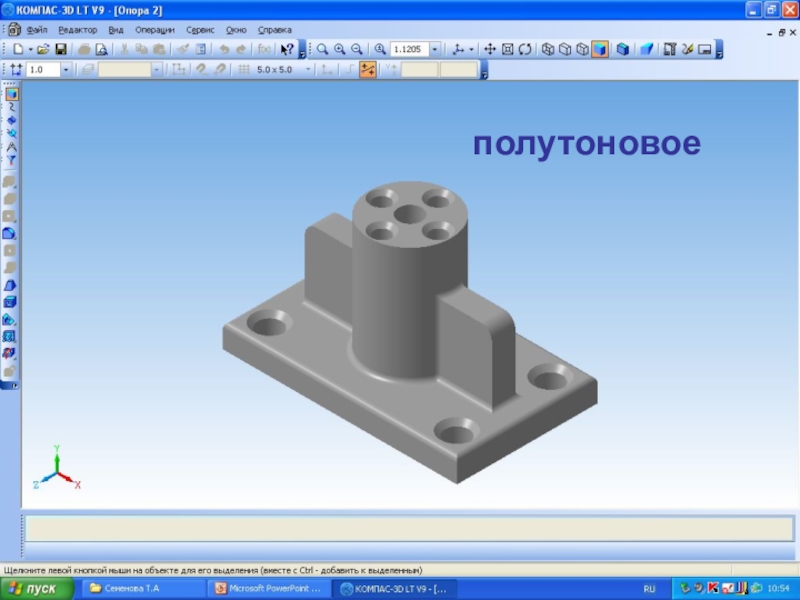Switch to thin hidden lines display mode
This screenshot has width=800, height=600.
583,49
